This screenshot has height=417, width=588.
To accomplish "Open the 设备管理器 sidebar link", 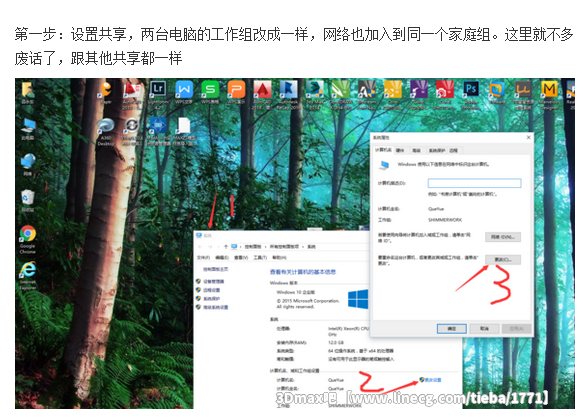I will point(214,281).
